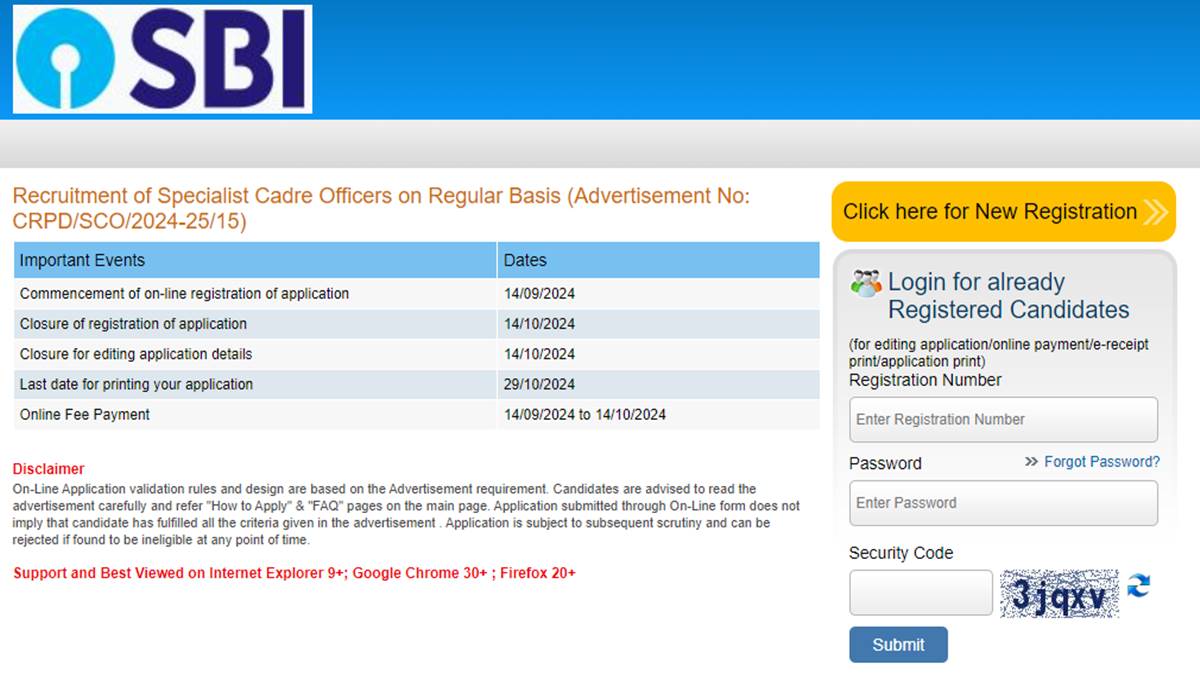
Task: Click the double-arrow on the New Registration banner
Action: click(x=1155, y=212)
